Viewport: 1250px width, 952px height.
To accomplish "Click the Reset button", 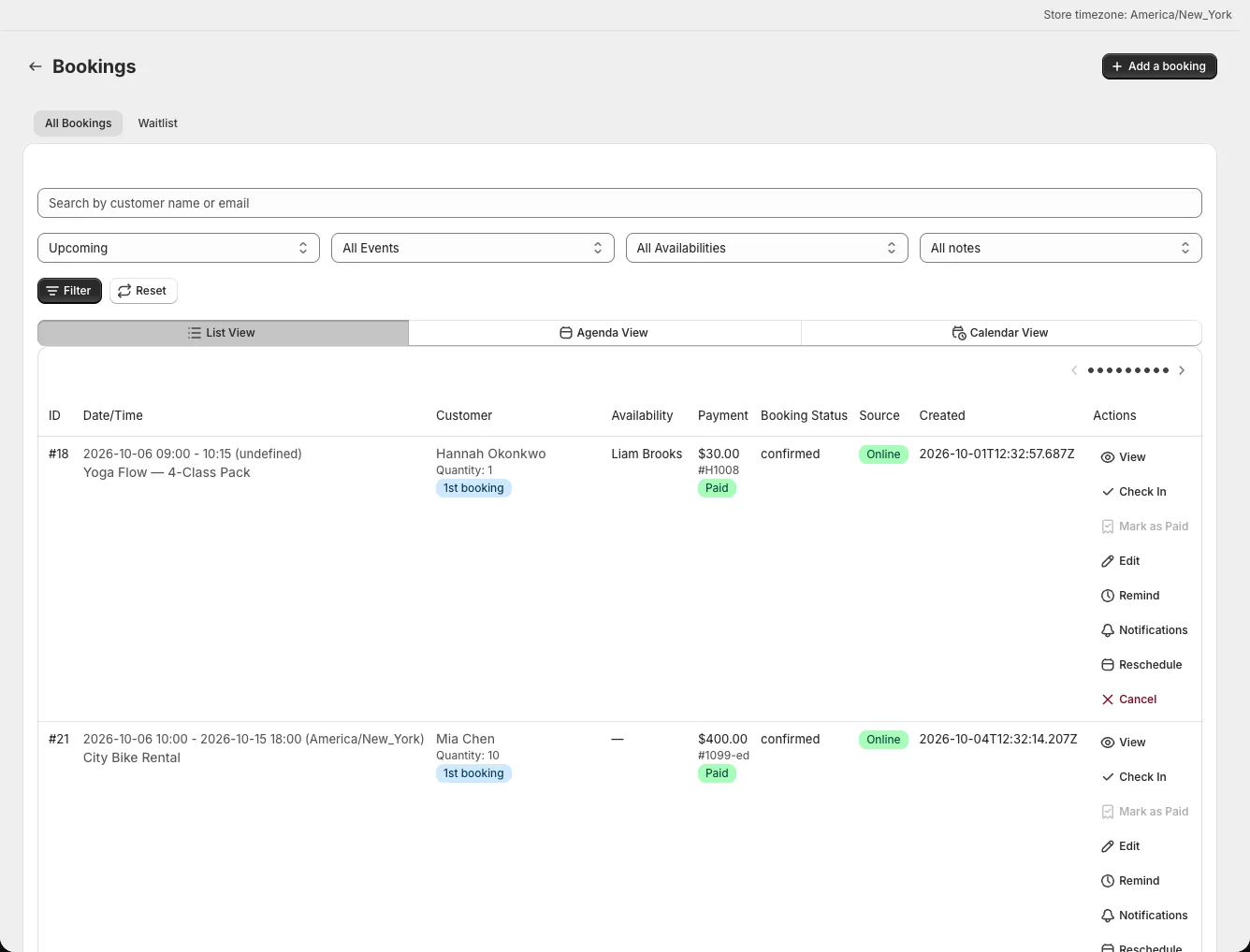I will pyautogui.click(x=143, y=291).
